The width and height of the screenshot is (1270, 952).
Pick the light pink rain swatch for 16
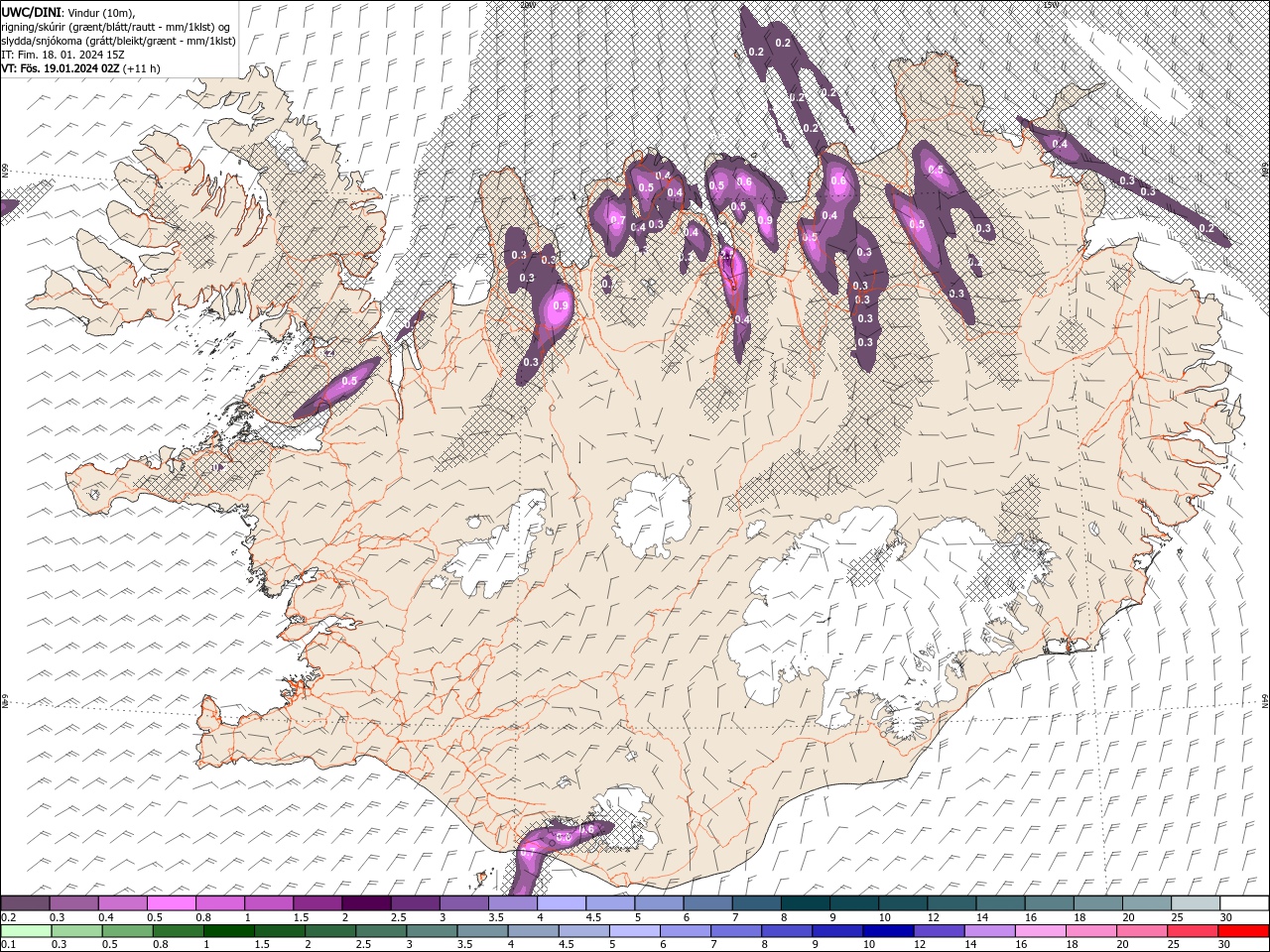click(x=1040, y=931)
